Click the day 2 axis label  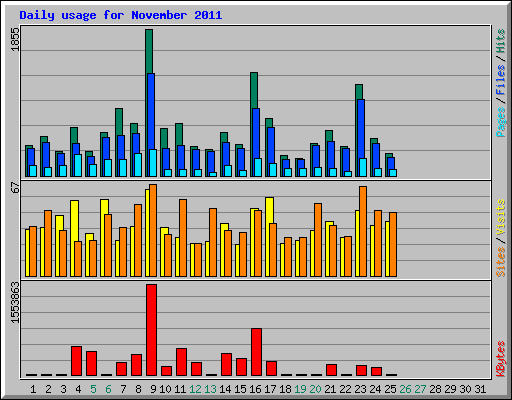(x=48, y=389)
